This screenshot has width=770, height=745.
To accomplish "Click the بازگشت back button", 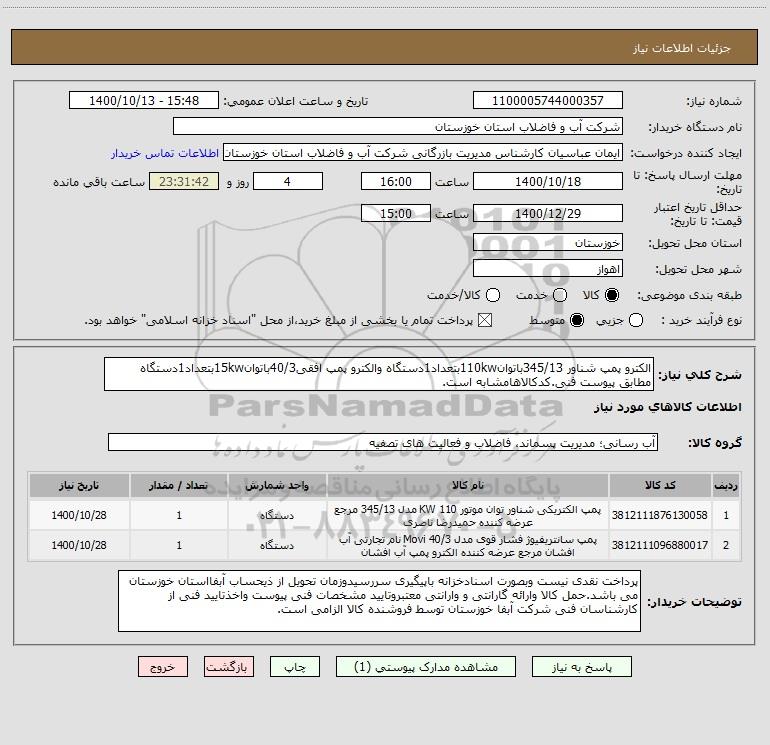I will click(x=229, y=667).
